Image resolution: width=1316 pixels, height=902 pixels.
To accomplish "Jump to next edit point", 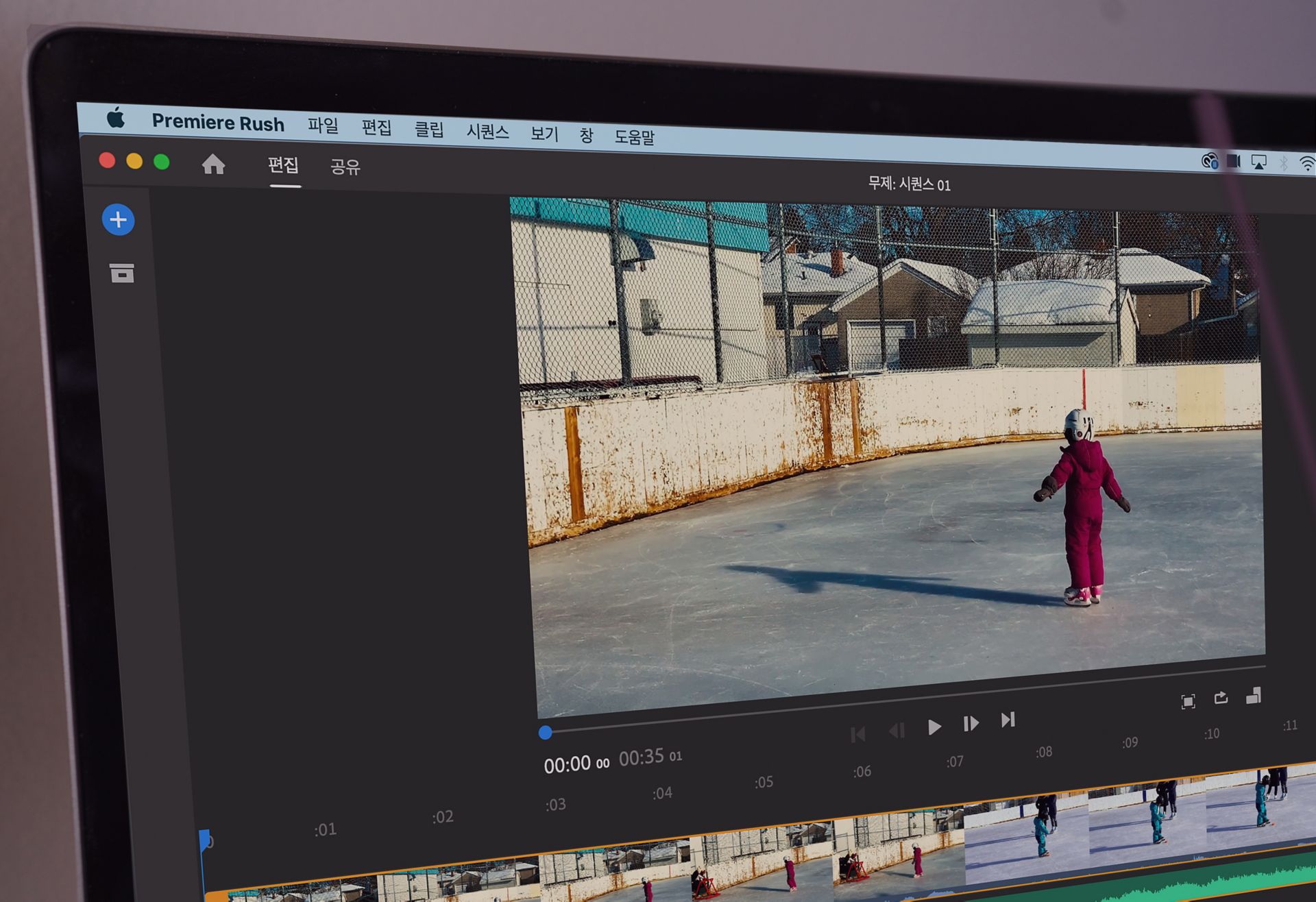I will pyautogui.click(x=1008, y=720).
